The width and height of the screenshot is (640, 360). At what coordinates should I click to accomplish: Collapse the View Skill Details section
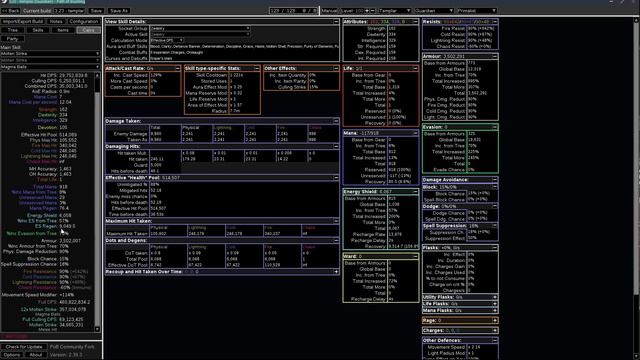tap(336, 22)
